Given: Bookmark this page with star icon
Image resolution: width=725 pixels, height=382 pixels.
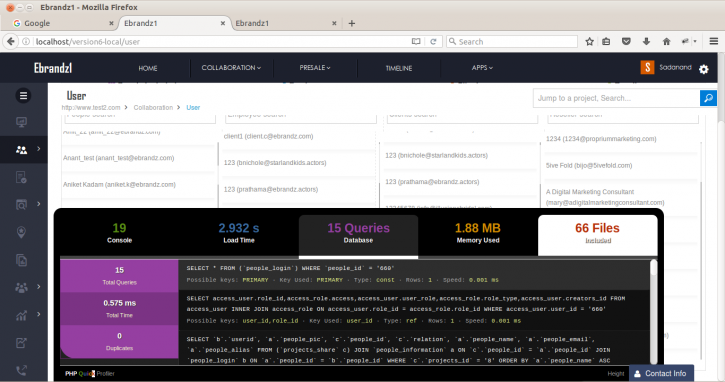Looking at the screenshot, I should (590, 42).
